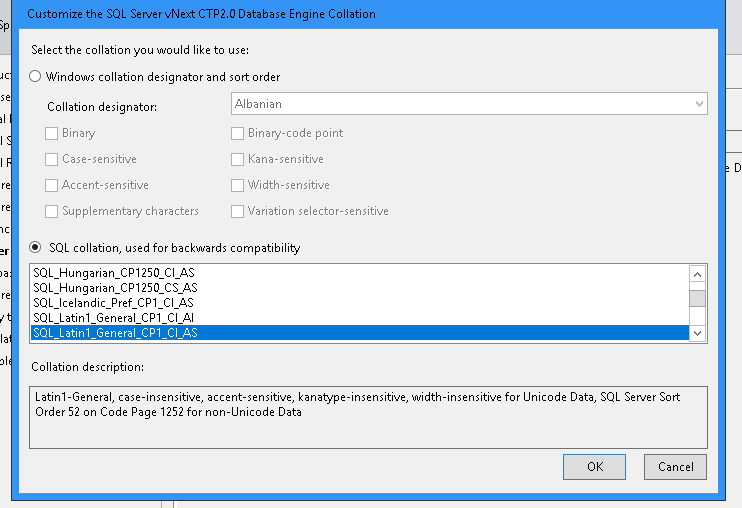Screen dimensions: 742x508
Task: Confirm collation with the OK button
Action: pos(594,467)
